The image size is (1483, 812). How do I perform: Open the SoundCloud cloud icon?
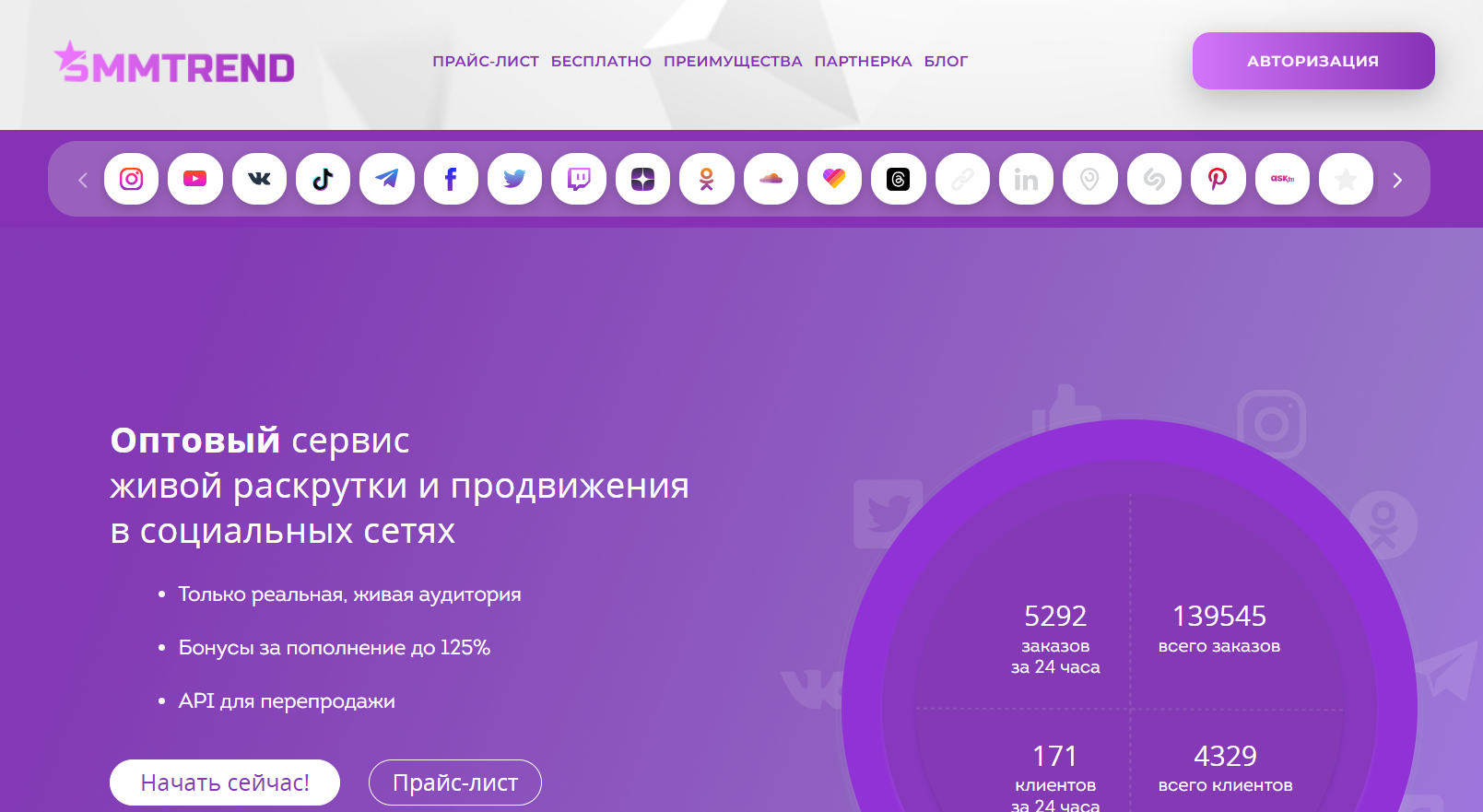(771, 179)
